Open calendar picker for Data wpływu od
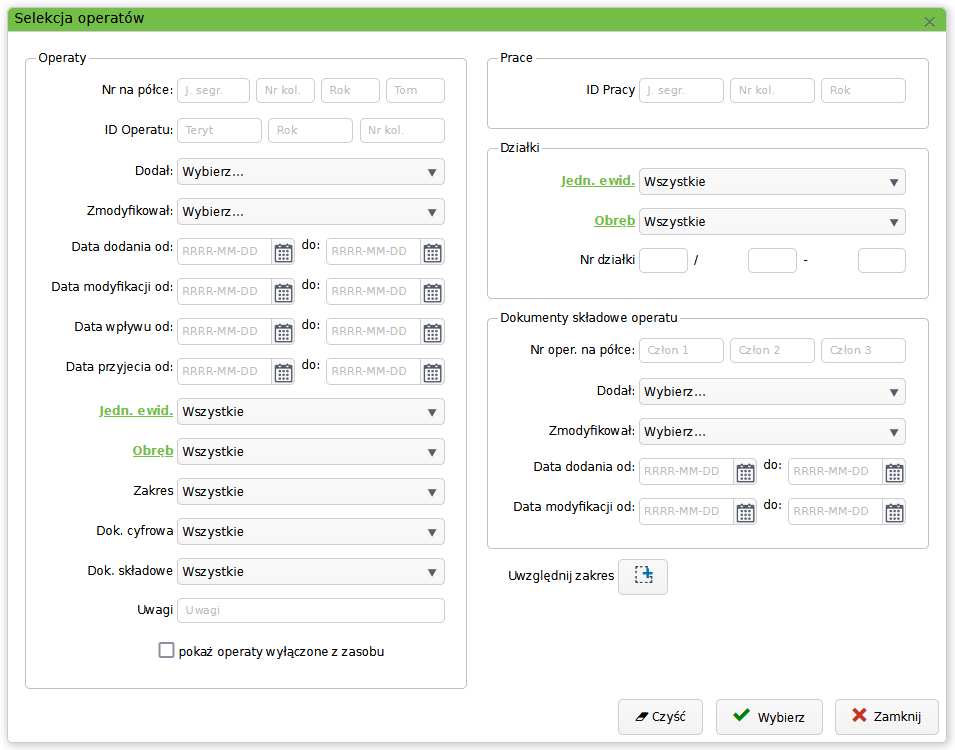This screenshot has width=955, height=750. [283, 332]
